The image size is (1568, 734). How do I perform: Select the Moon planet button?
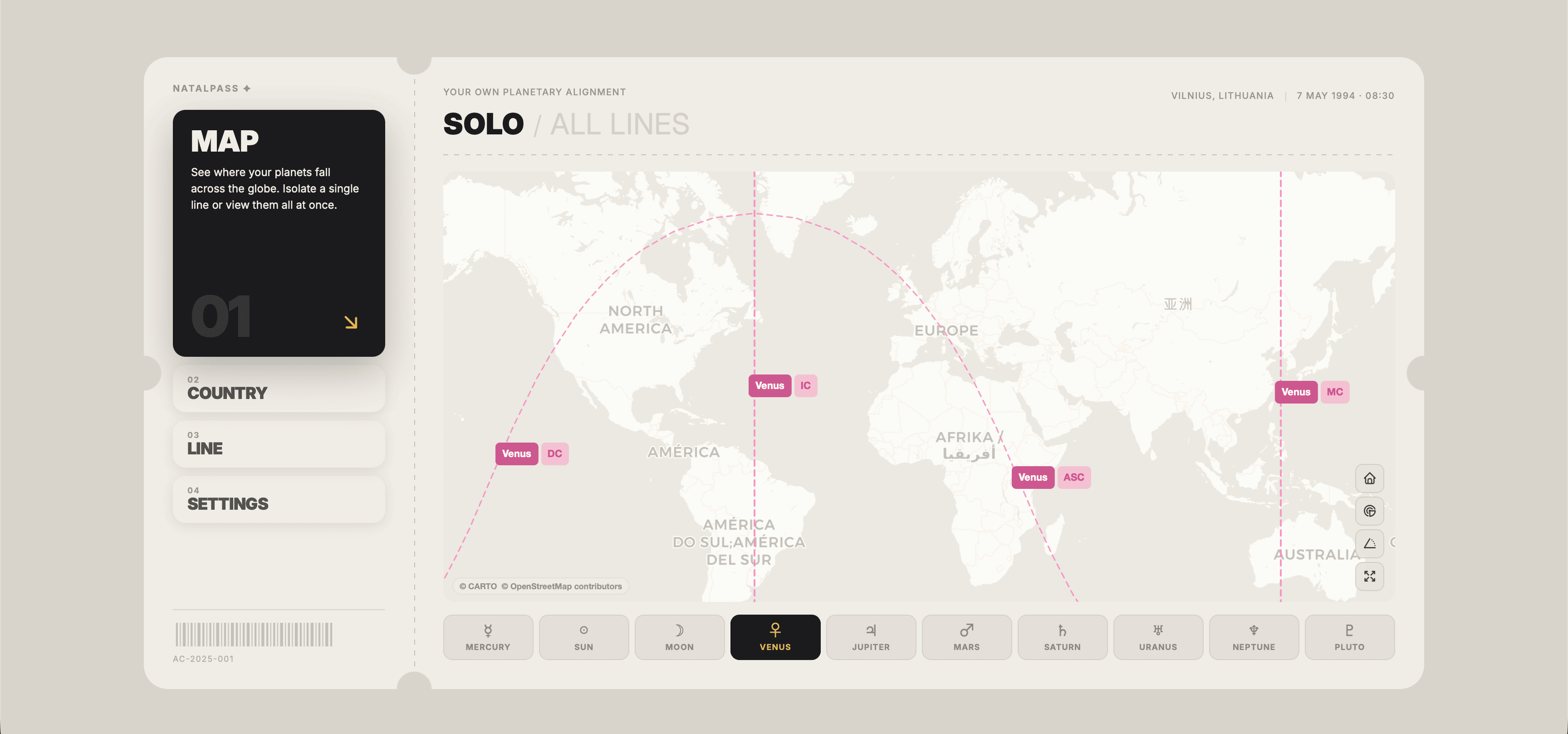(x=679, y=636)
